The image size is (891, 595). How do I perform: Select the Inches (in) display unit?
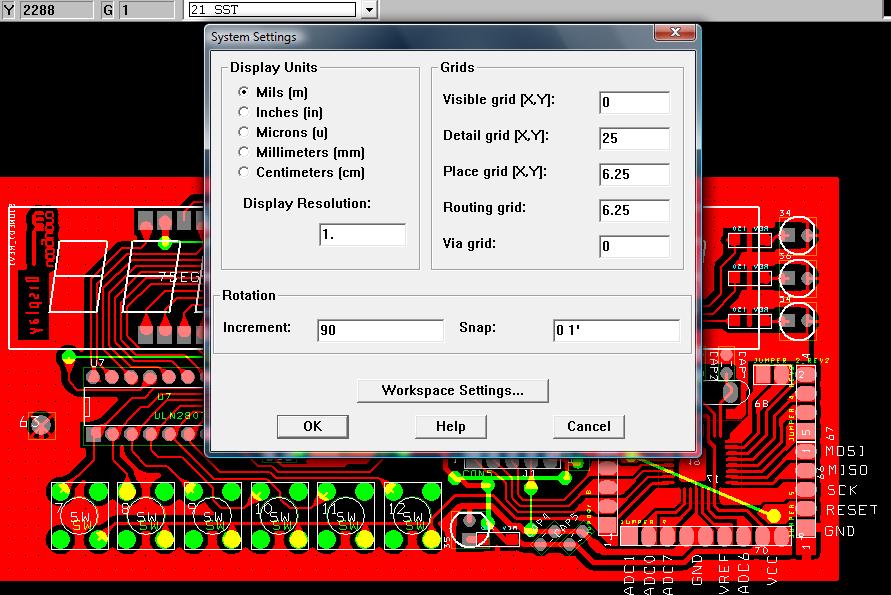coord(244,112)
